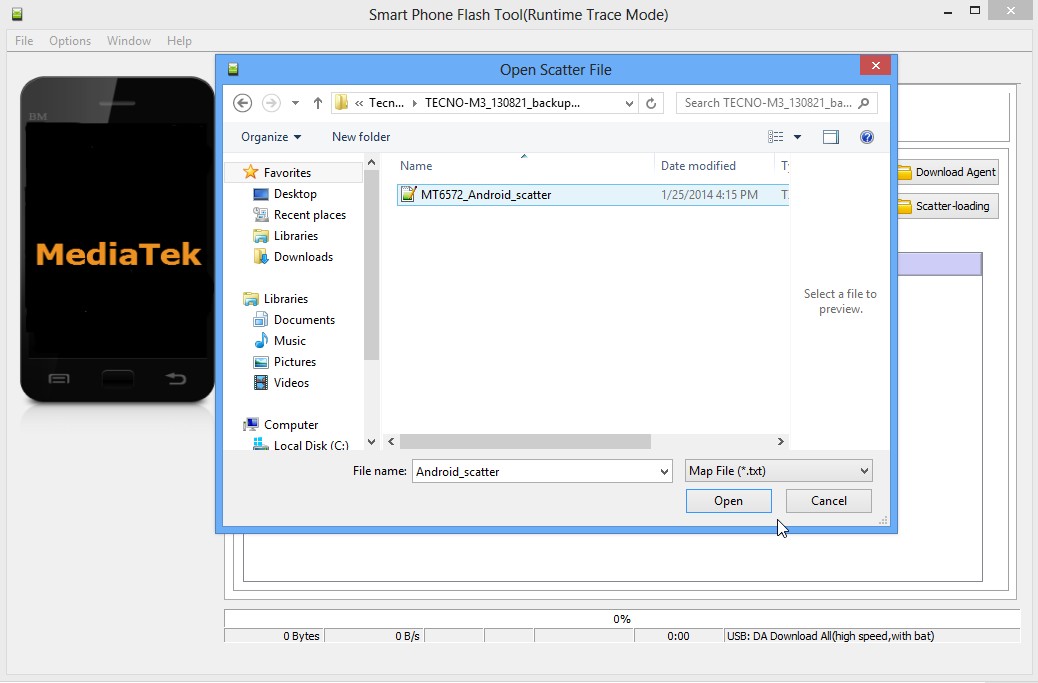Click the Cancel button
The height and width of the screenshot is (683, 1038).
tap(828, 500)
